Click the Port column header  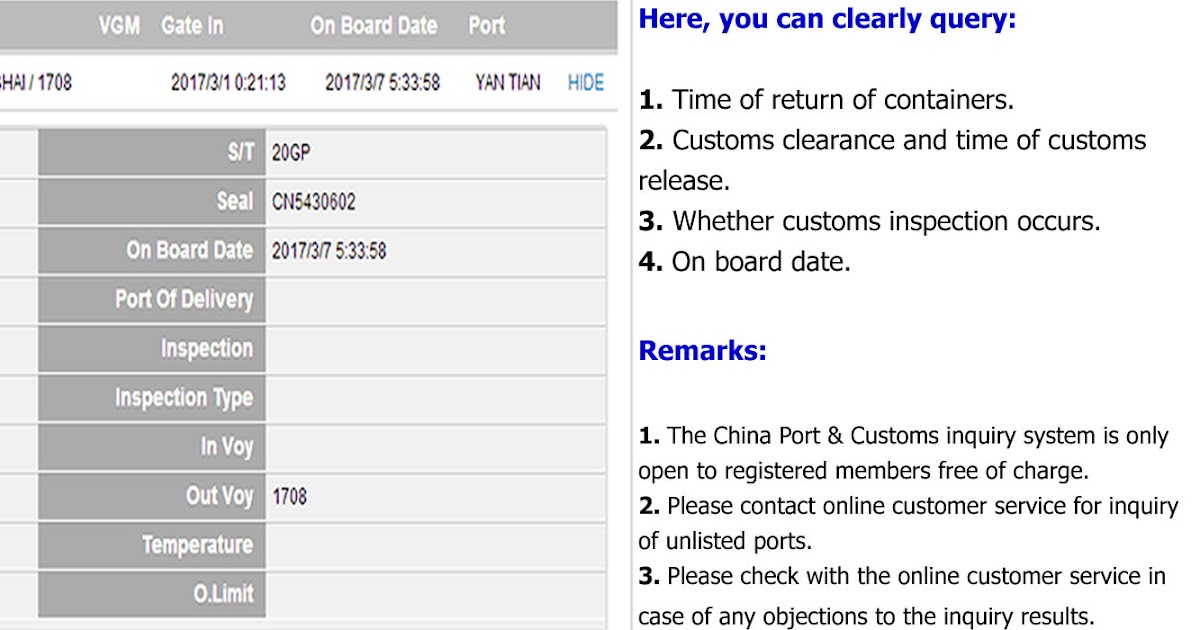click(x=486, y=26)
